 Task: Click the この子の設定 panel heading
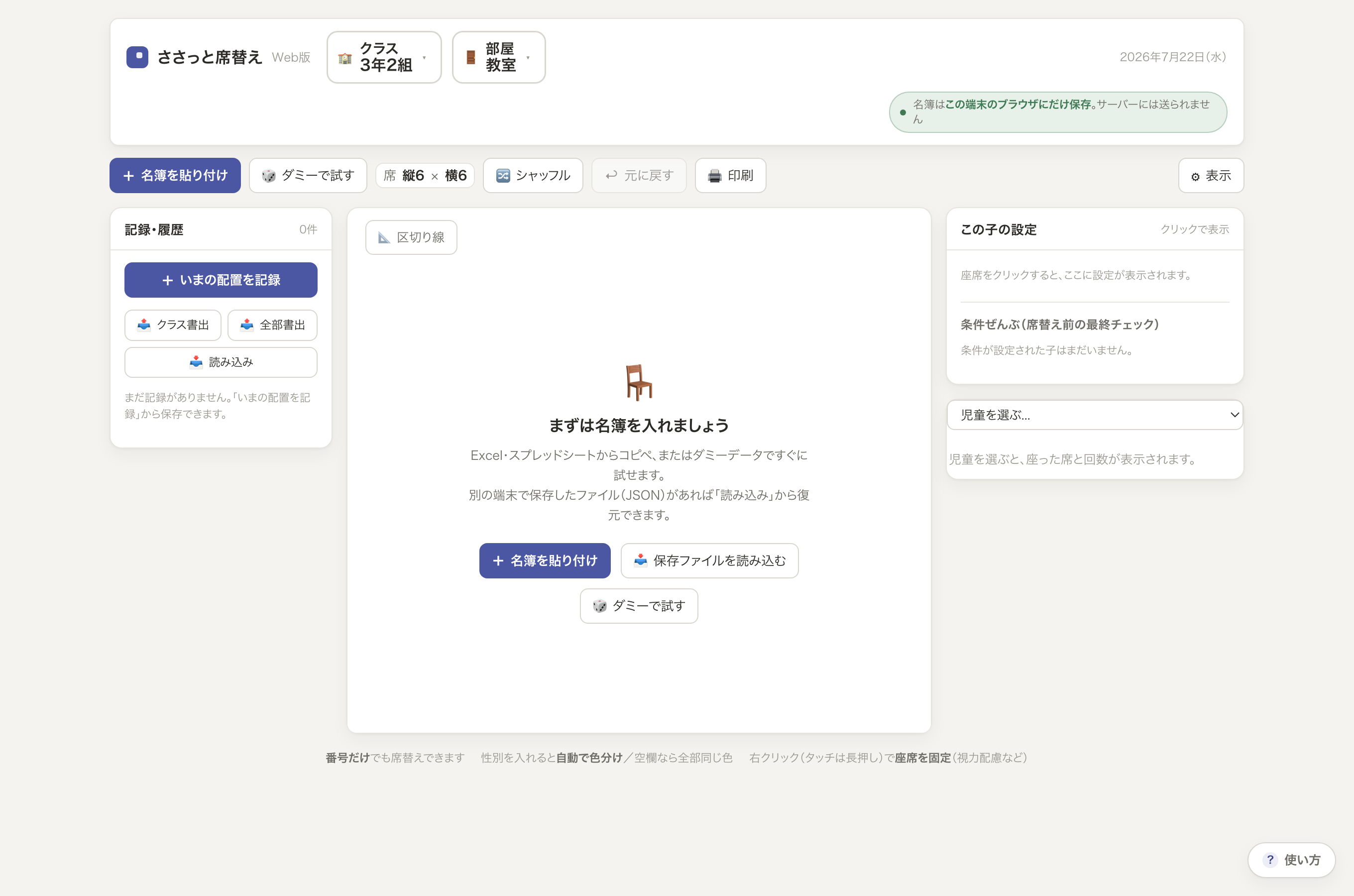pyautogui.click(x=999, y=229)
